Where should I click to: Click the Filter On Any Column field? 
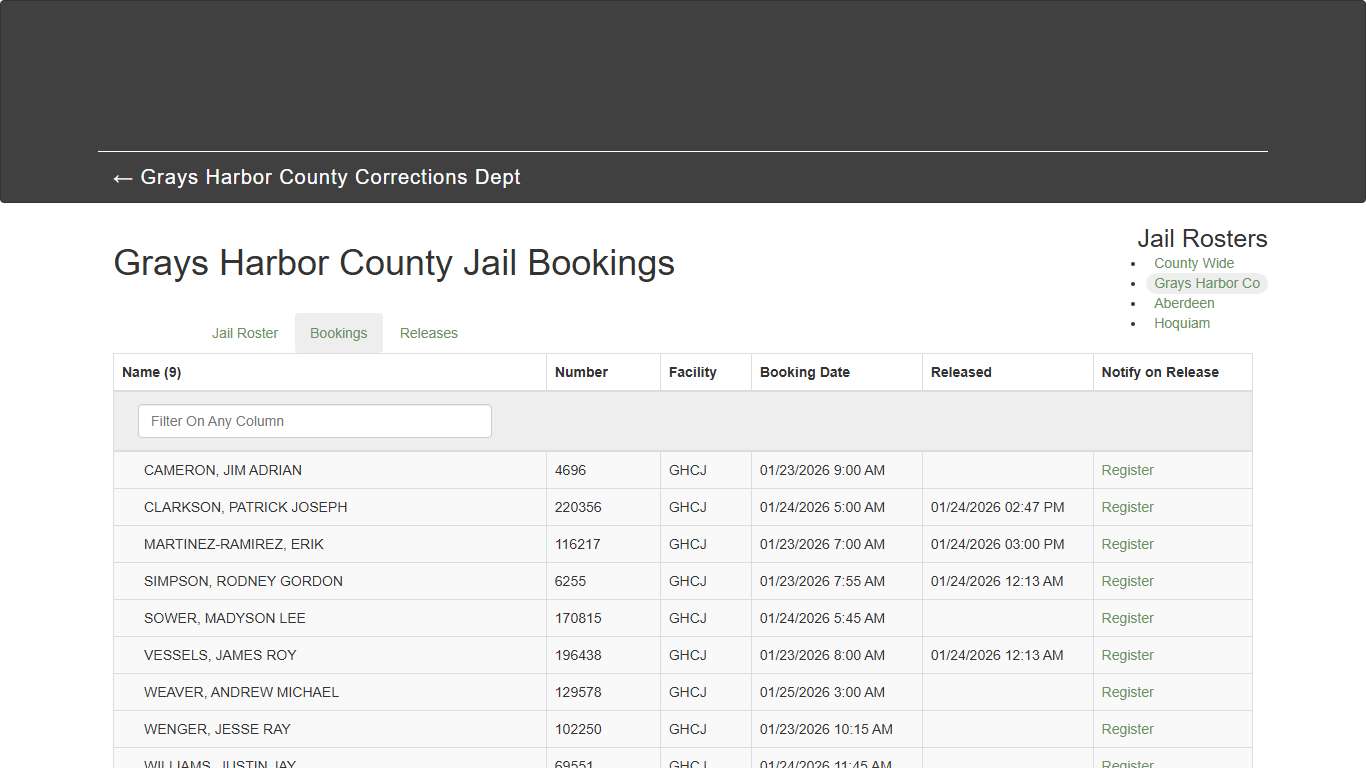(x=314, y=421)
